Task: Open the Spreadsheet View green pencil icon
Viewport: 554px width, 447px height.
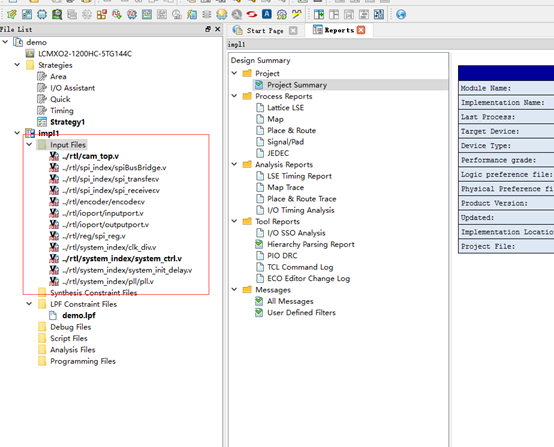Action: [x=12, y=14]
